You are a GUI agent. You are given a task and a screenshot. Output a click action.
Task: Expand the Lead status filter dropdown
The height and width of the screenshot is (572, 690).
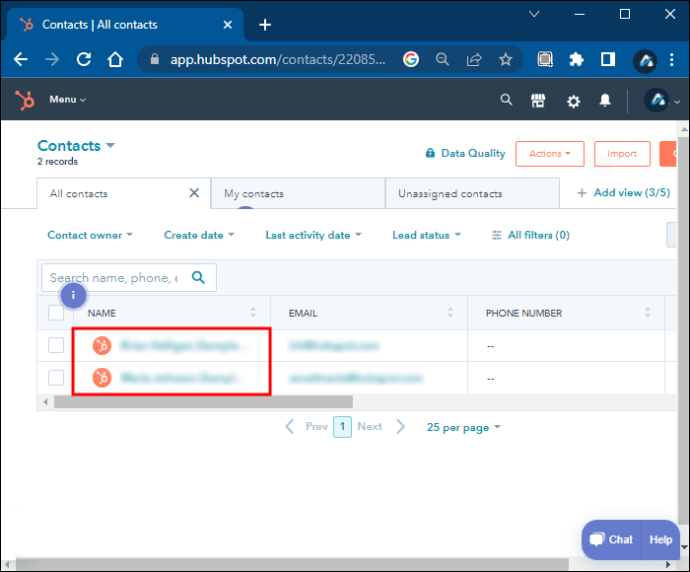click(x=426, y=235)
